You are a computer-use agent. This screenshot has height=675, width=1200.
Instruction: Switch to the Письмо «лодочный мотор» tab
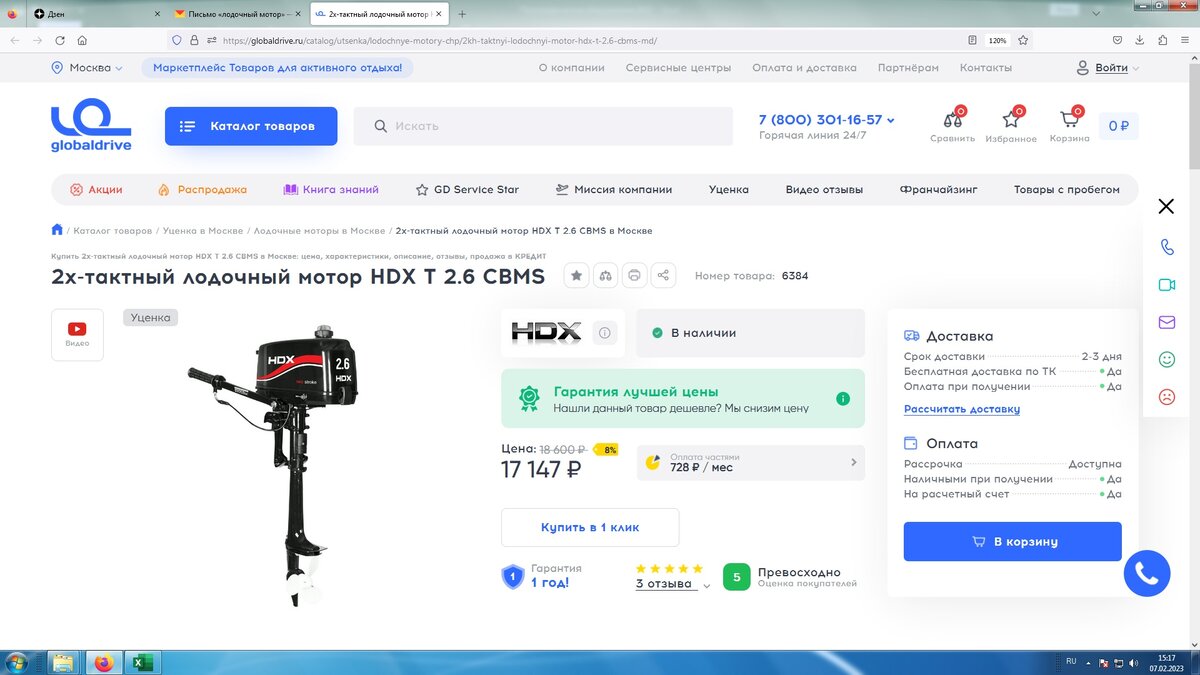[236, 14]
